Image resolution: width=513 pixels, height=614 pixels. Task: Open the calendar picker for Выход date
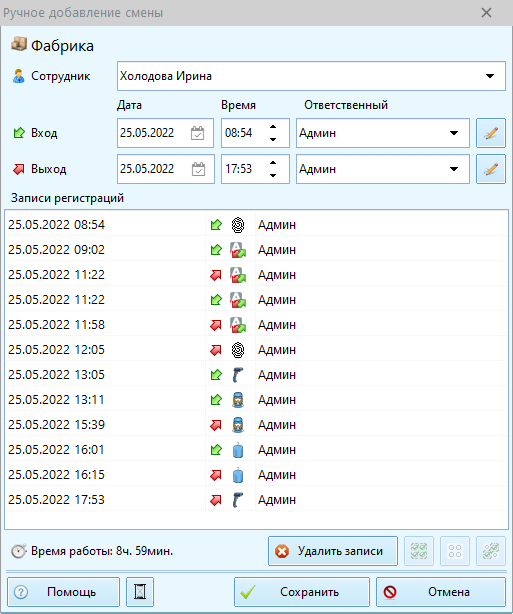(198, 169)
